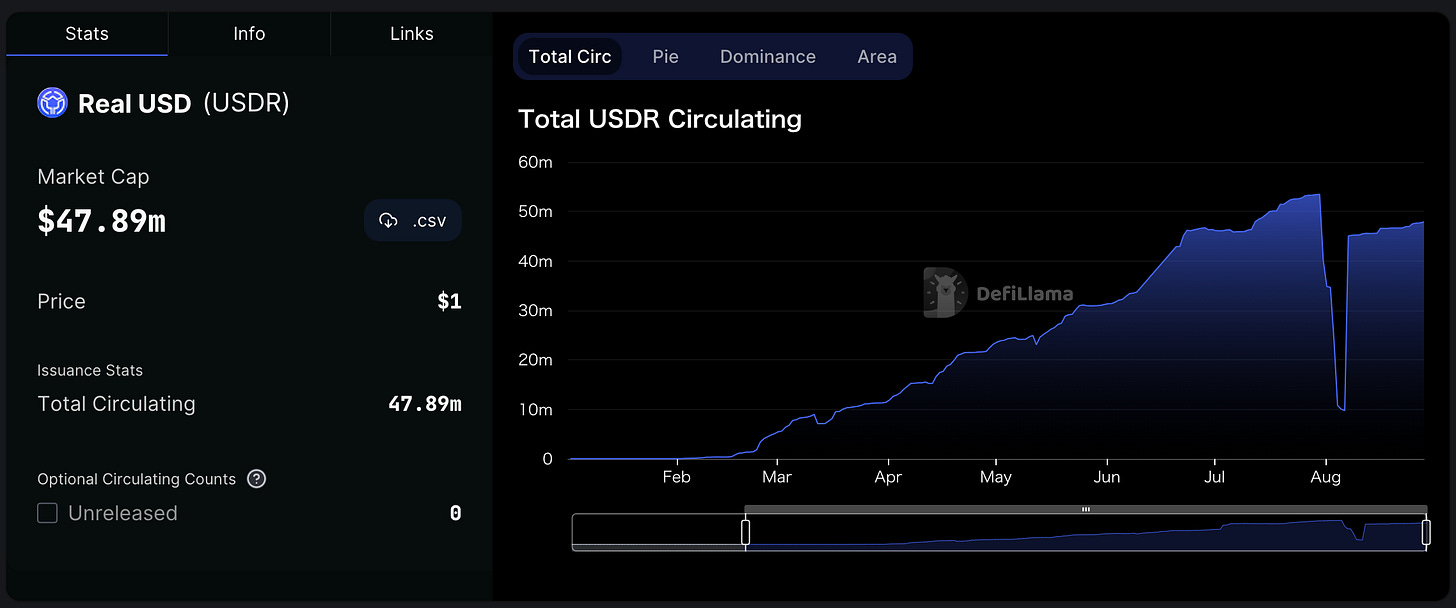Screen dimensions: 1456x608
Task: Download the .csv file
Action: click(x=413, y=220)
